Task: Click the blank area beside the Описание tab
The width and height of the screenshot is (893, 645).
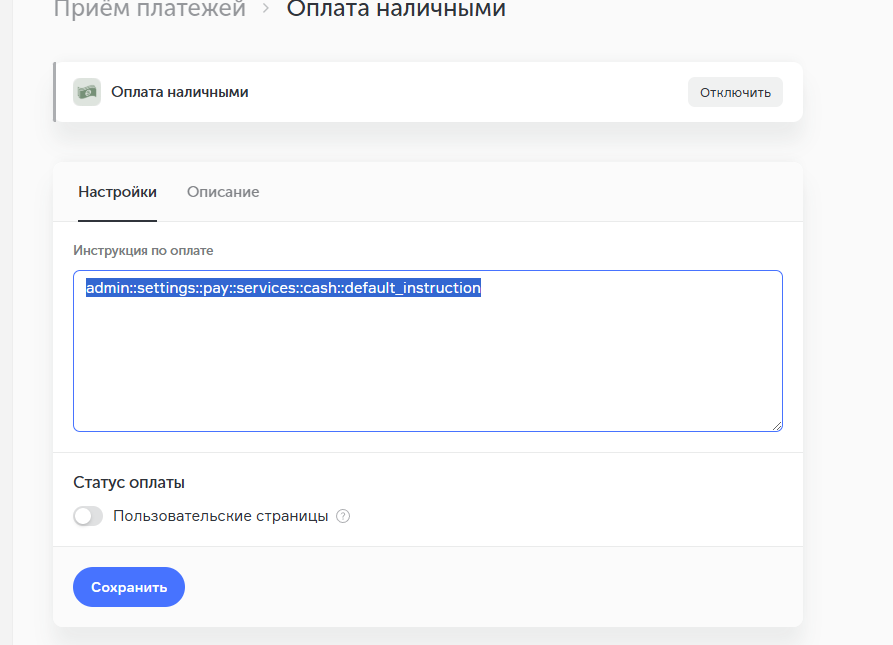Action: pos(520,192)
